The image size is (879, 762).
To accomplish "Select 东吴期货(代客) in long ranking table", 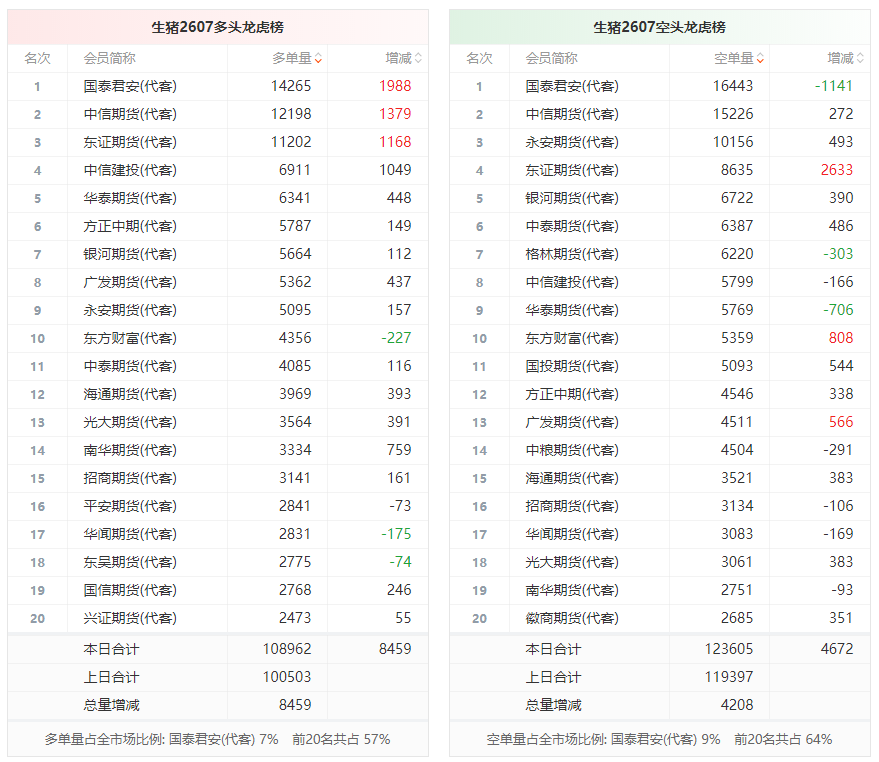I will point(130,562).
